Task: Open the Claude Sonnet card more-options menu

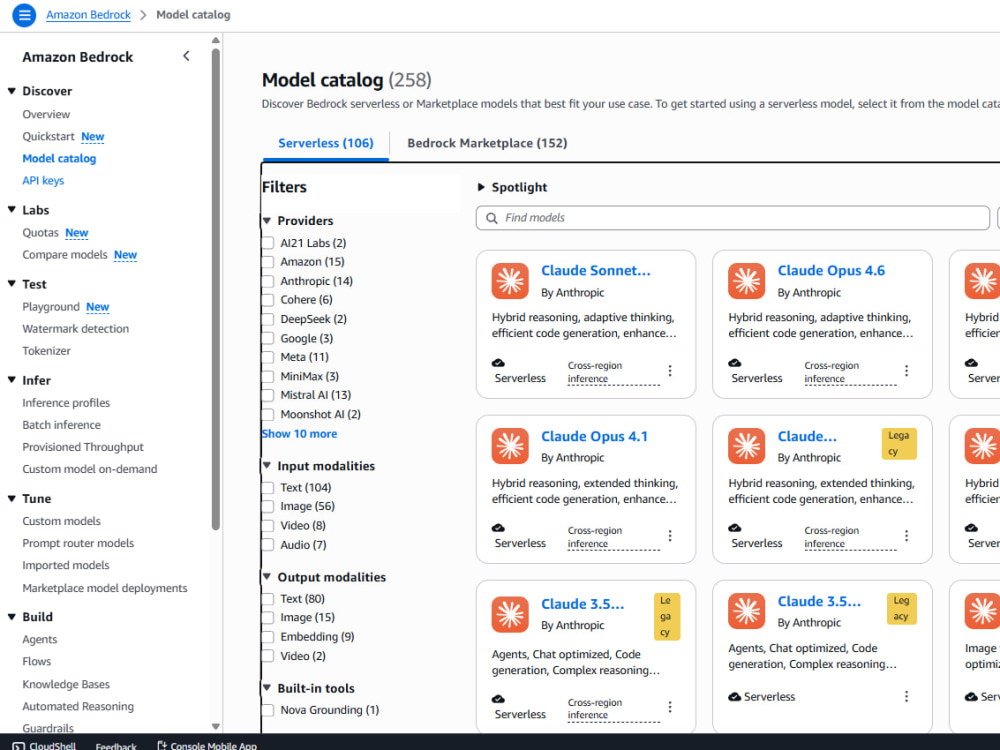Action: pos(670,371)
